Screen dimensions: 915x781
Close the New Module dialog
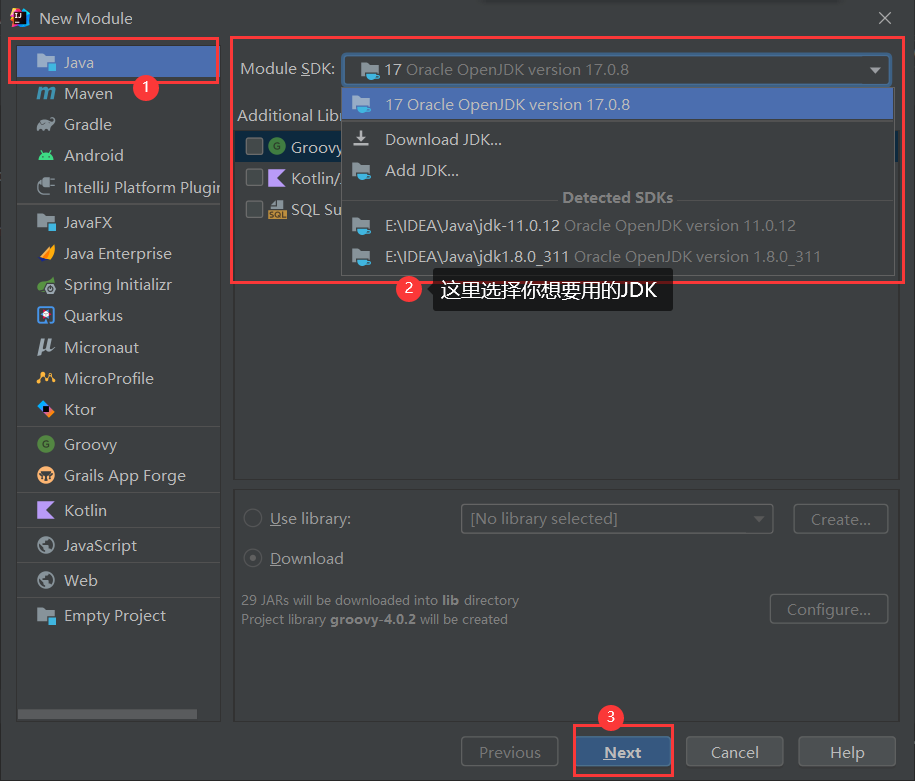[885, 18]
